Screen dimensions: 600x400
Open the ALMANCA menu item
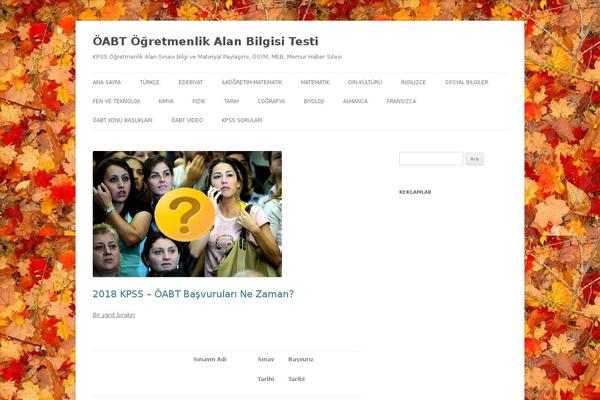point(355,101)
